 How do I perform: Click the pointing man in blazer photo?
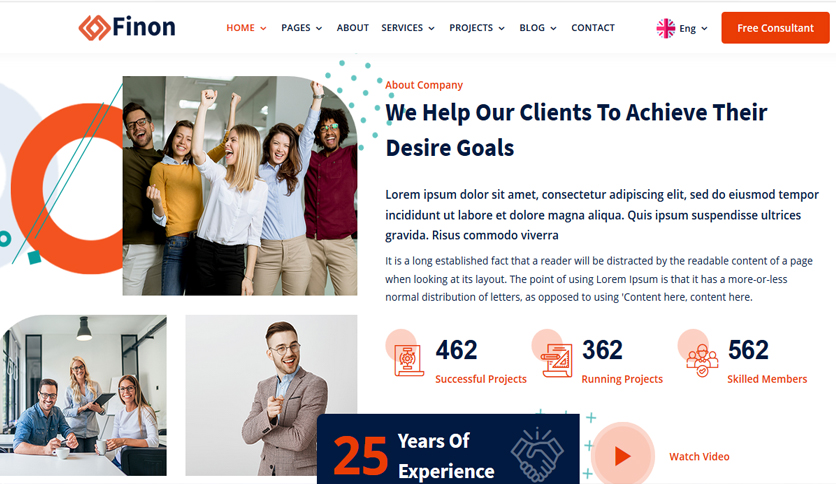click(271, 395)
